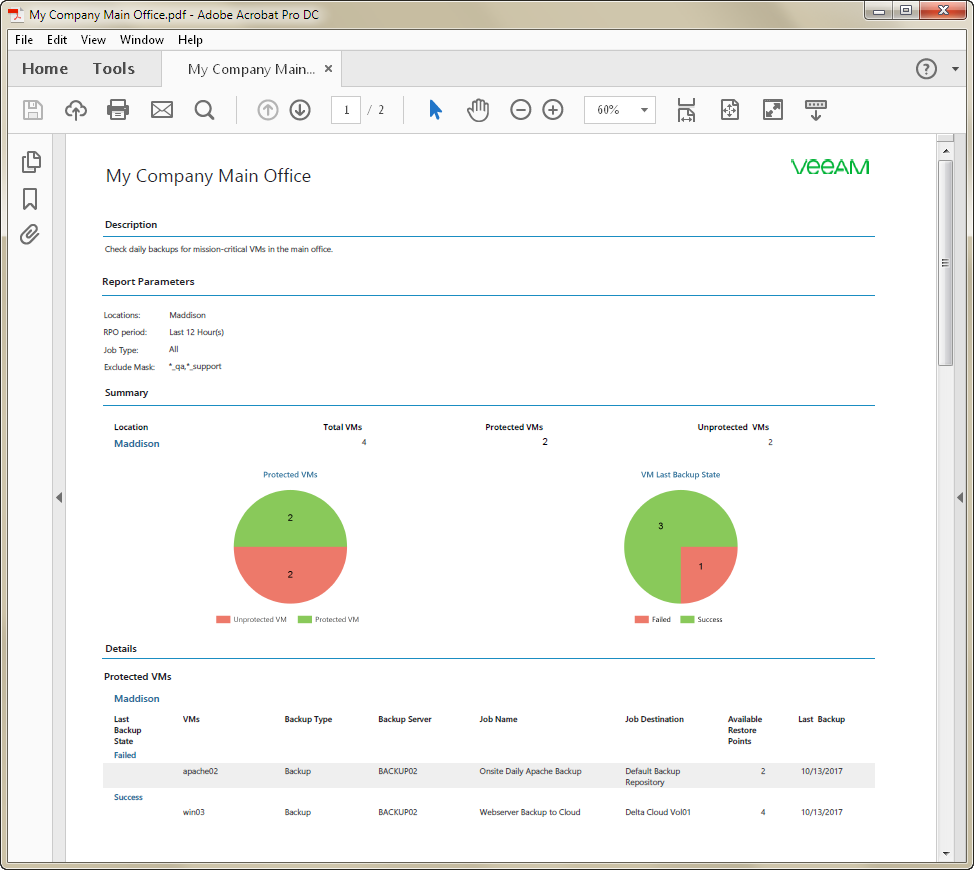Expand the right tools pane
Screen dimensions: 974x870
[960, 497]
